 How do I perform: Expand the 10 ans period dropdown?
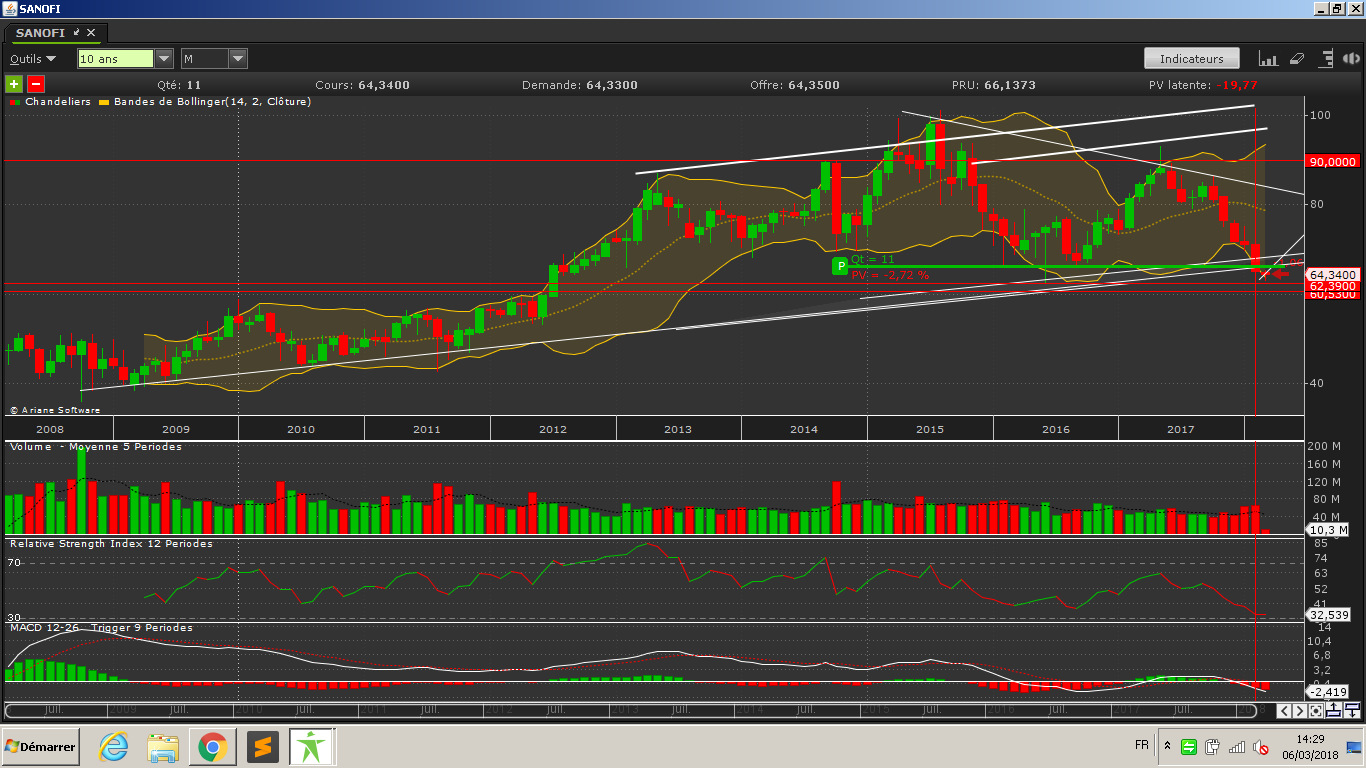pos(164,59)
